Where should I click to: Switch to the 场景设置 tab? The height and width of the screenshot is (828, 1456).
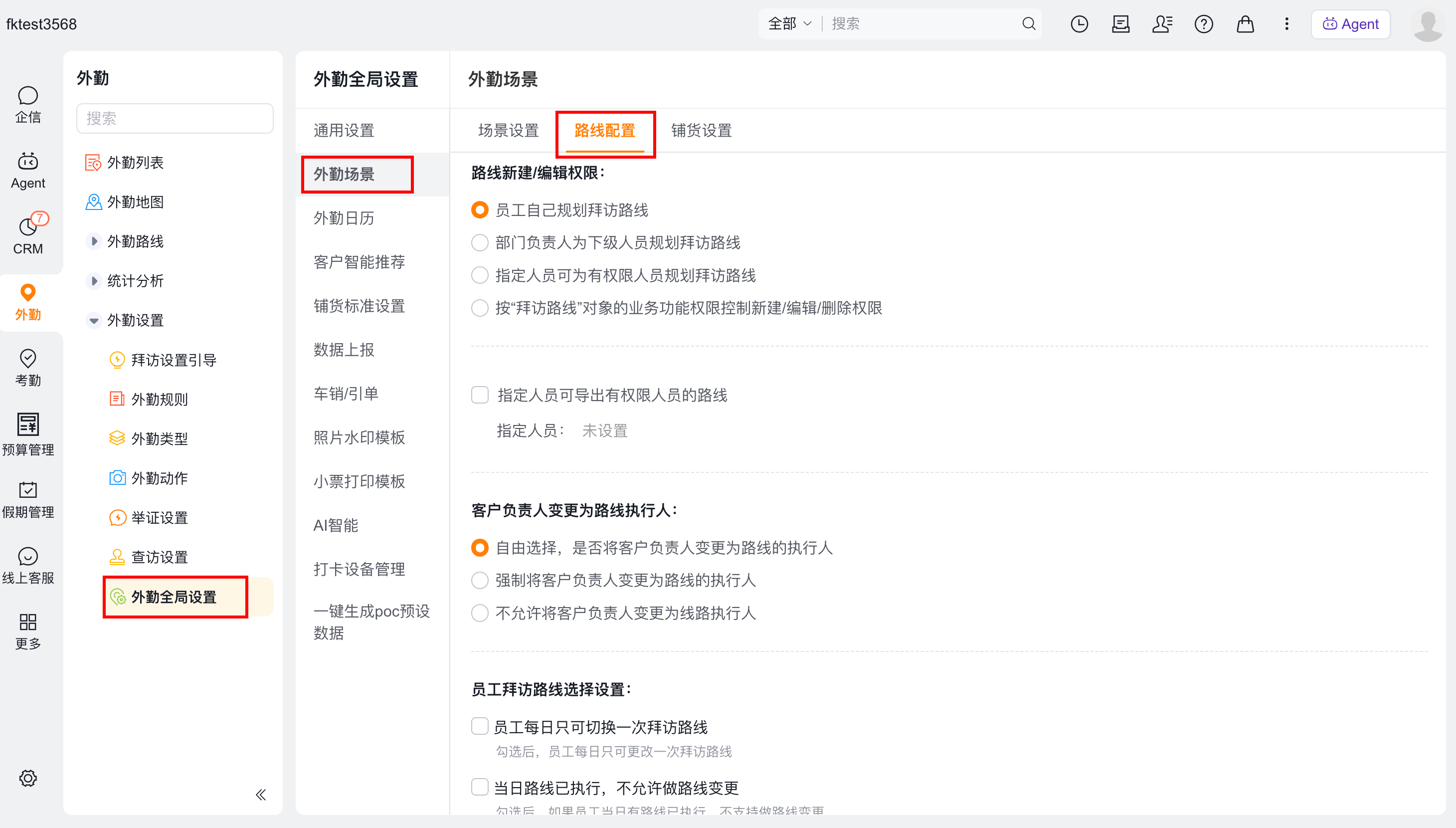(508, 131)
